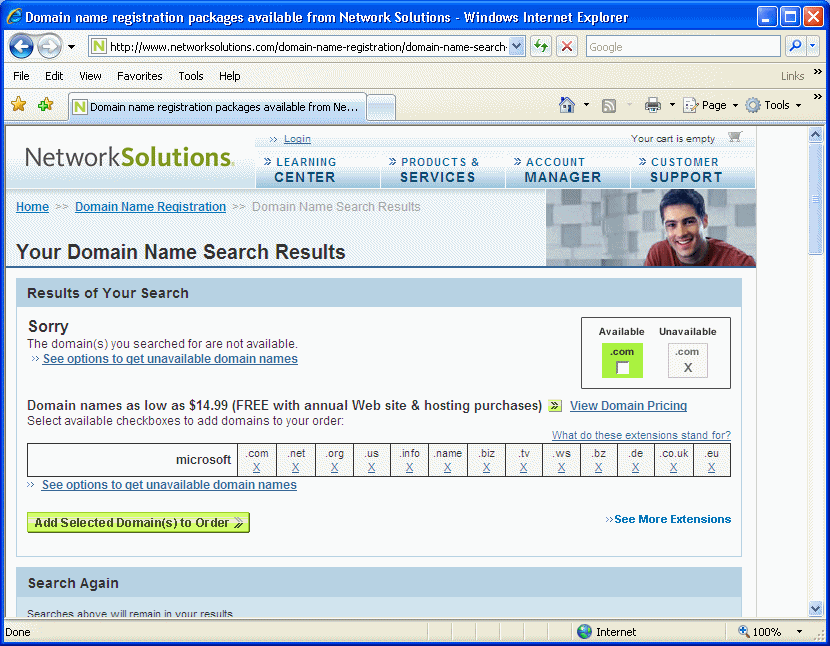Click What do these extensions stand for link
The image size is (830, 646).
click(641, 435)
